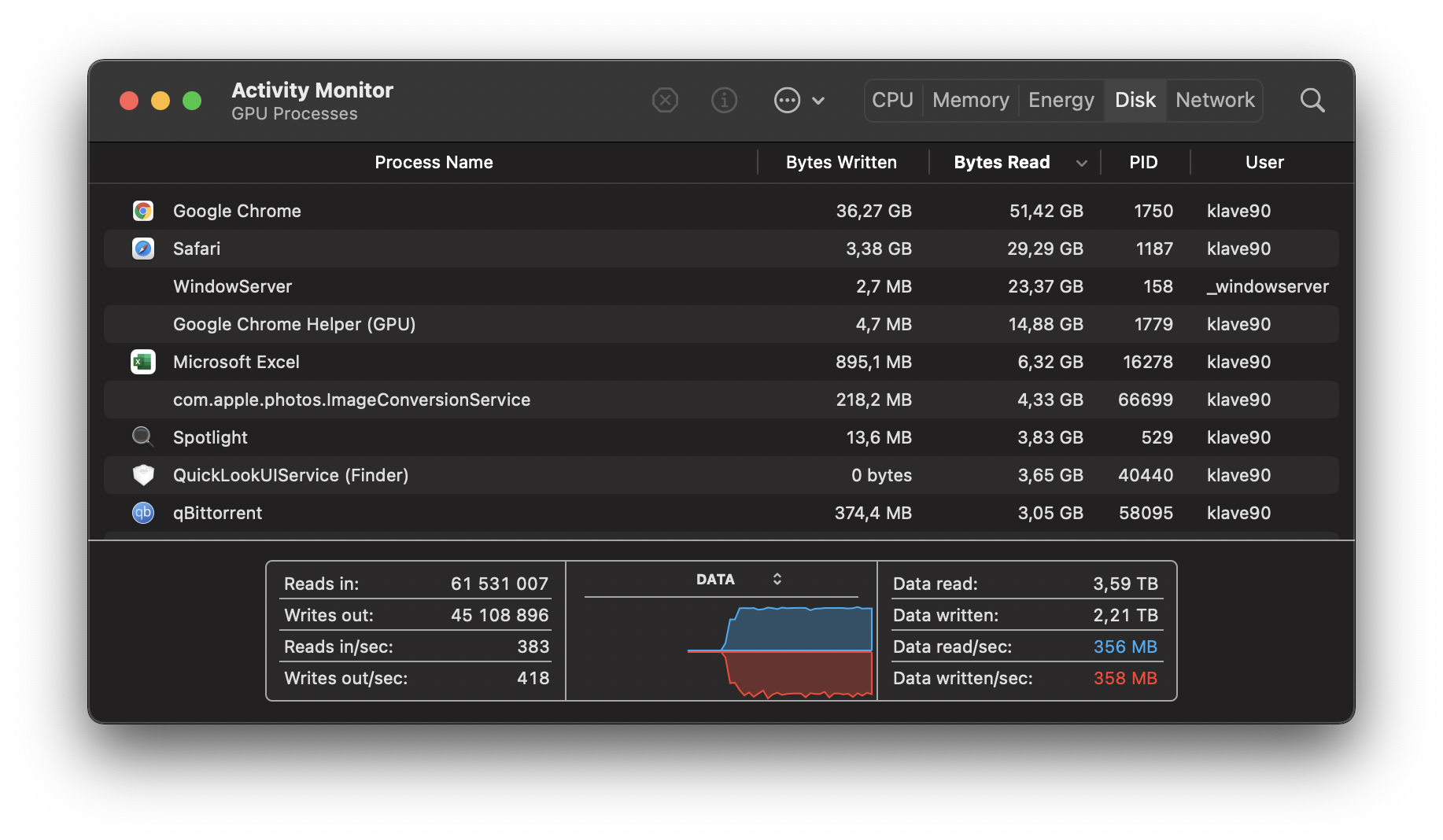1443x840 pixels.
Task: Select Google Chrome Helper (GPU) row
Action: pyautogui.click(x=721, y=324)
